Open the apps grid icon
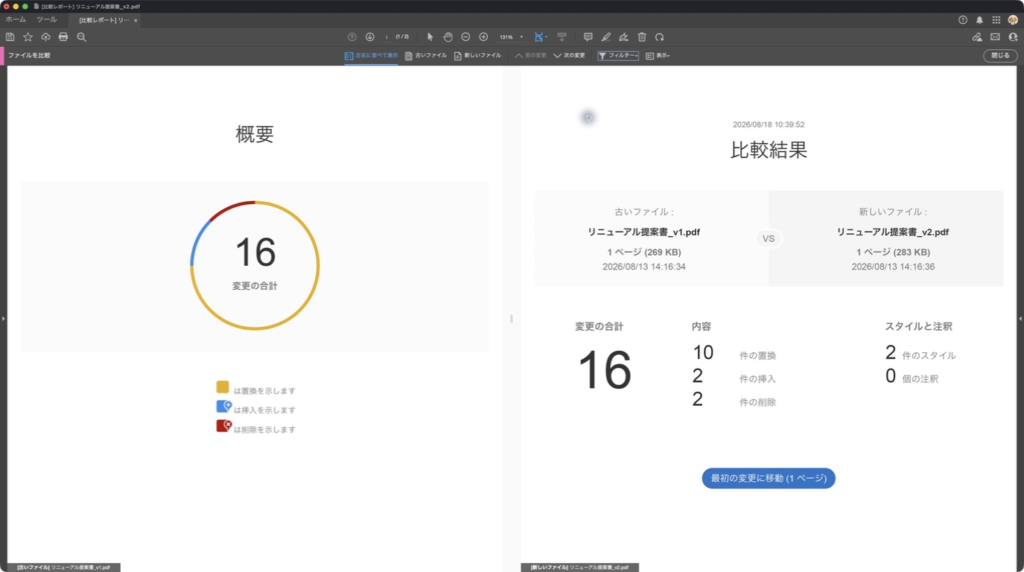 tap(996, 20)
